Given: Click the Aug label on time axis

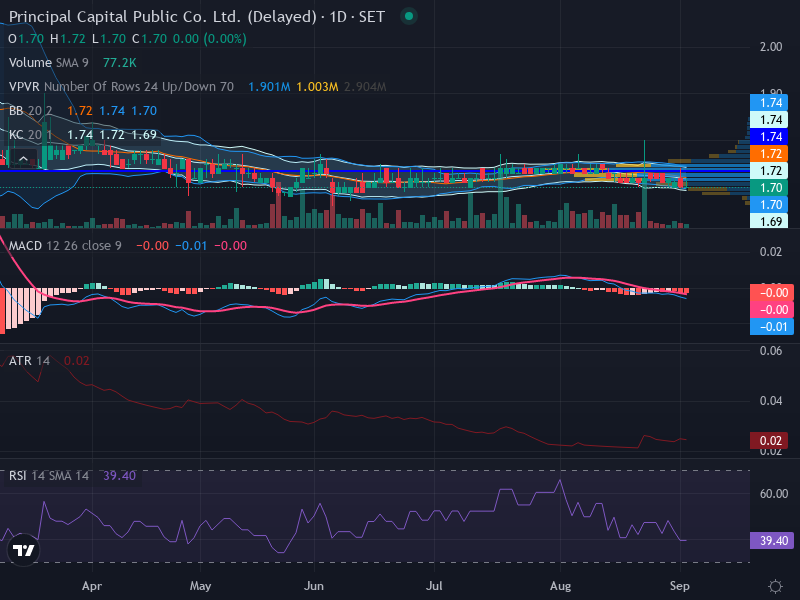Looking at the screenshot, I should tap(560, 586).
